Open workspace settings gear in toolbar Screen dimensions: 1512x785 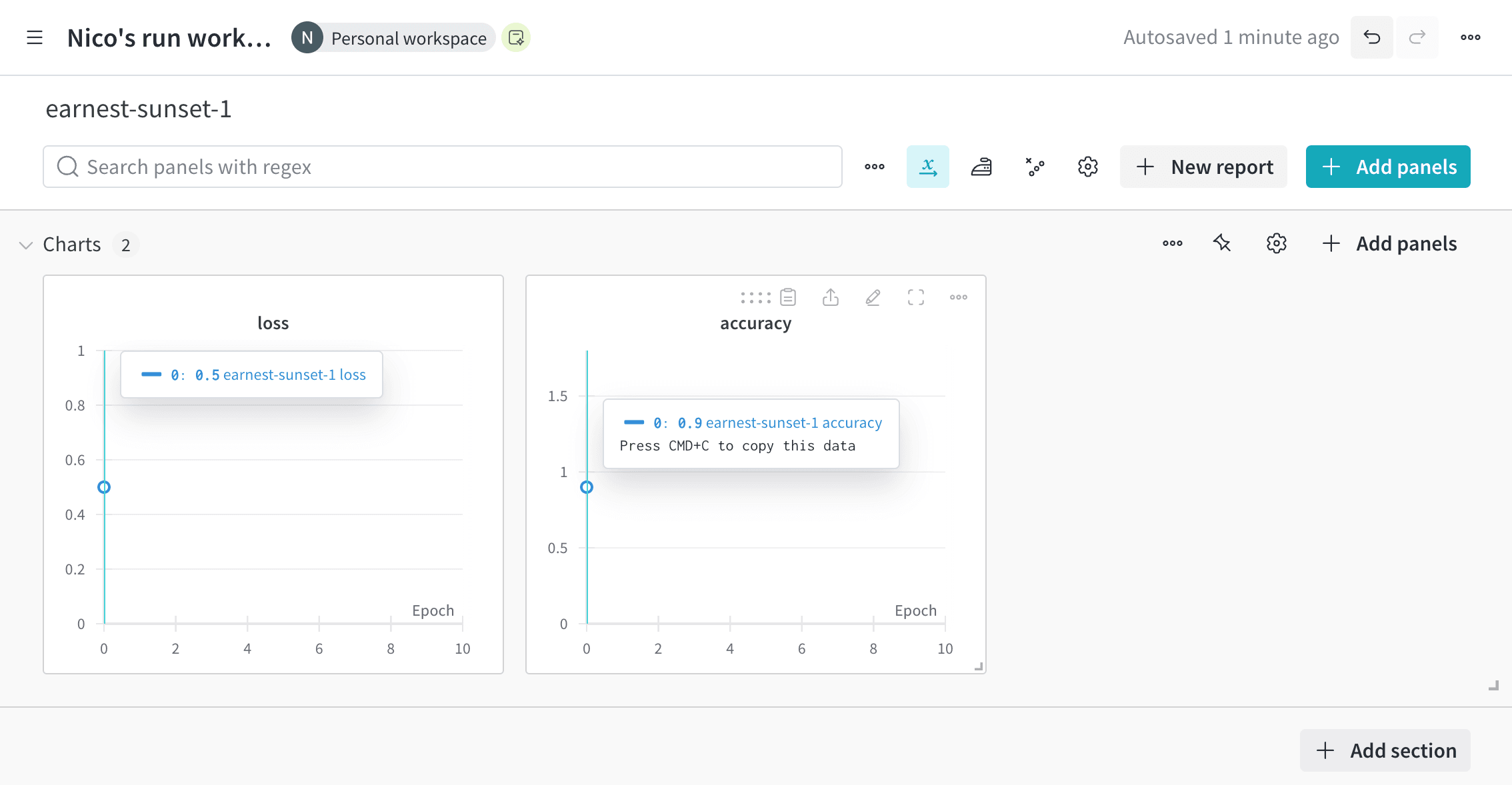tap(1088, 167)
